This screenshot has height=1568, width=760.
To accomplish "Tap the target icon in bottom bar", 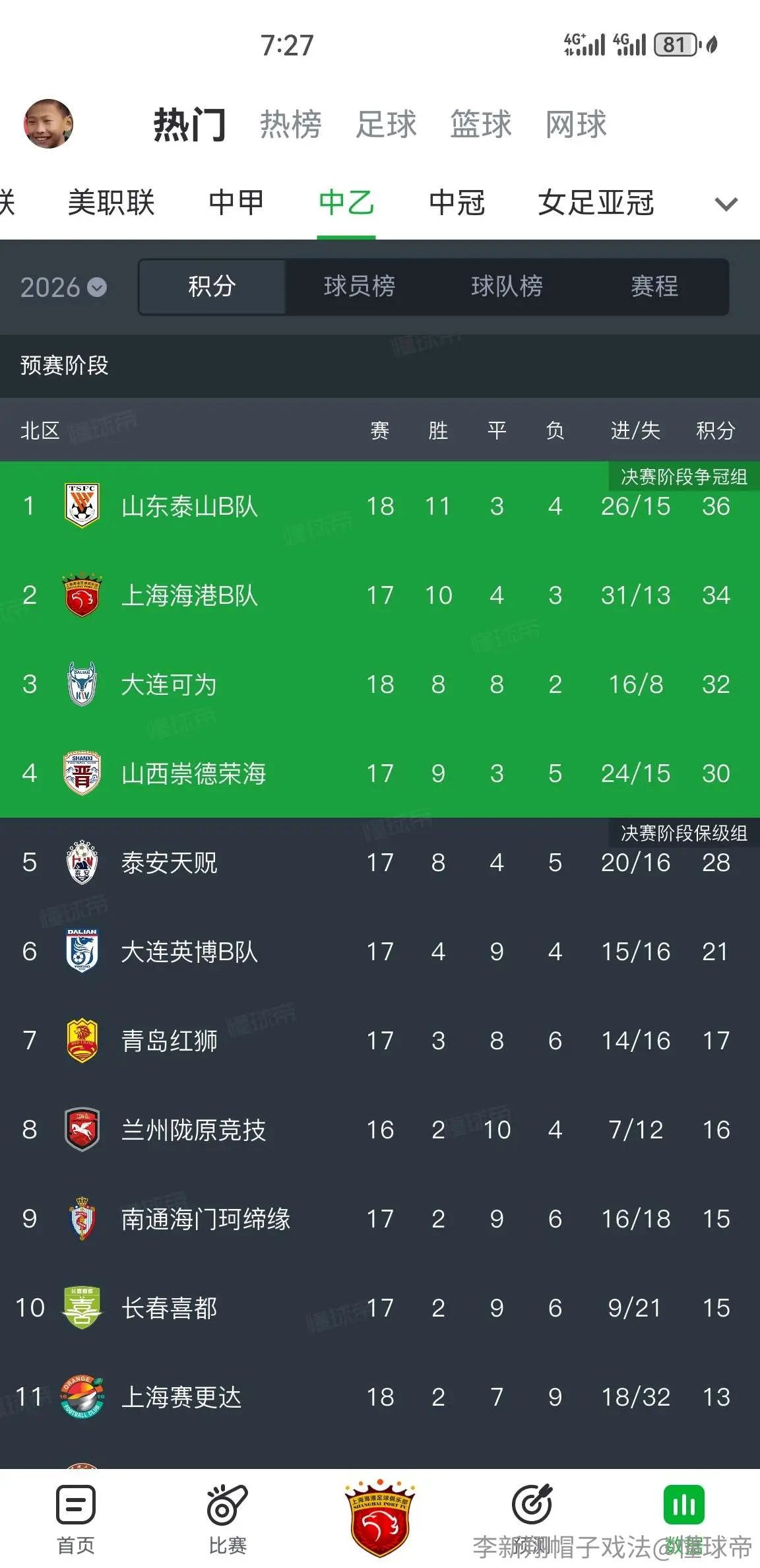I will [532, 1505].
